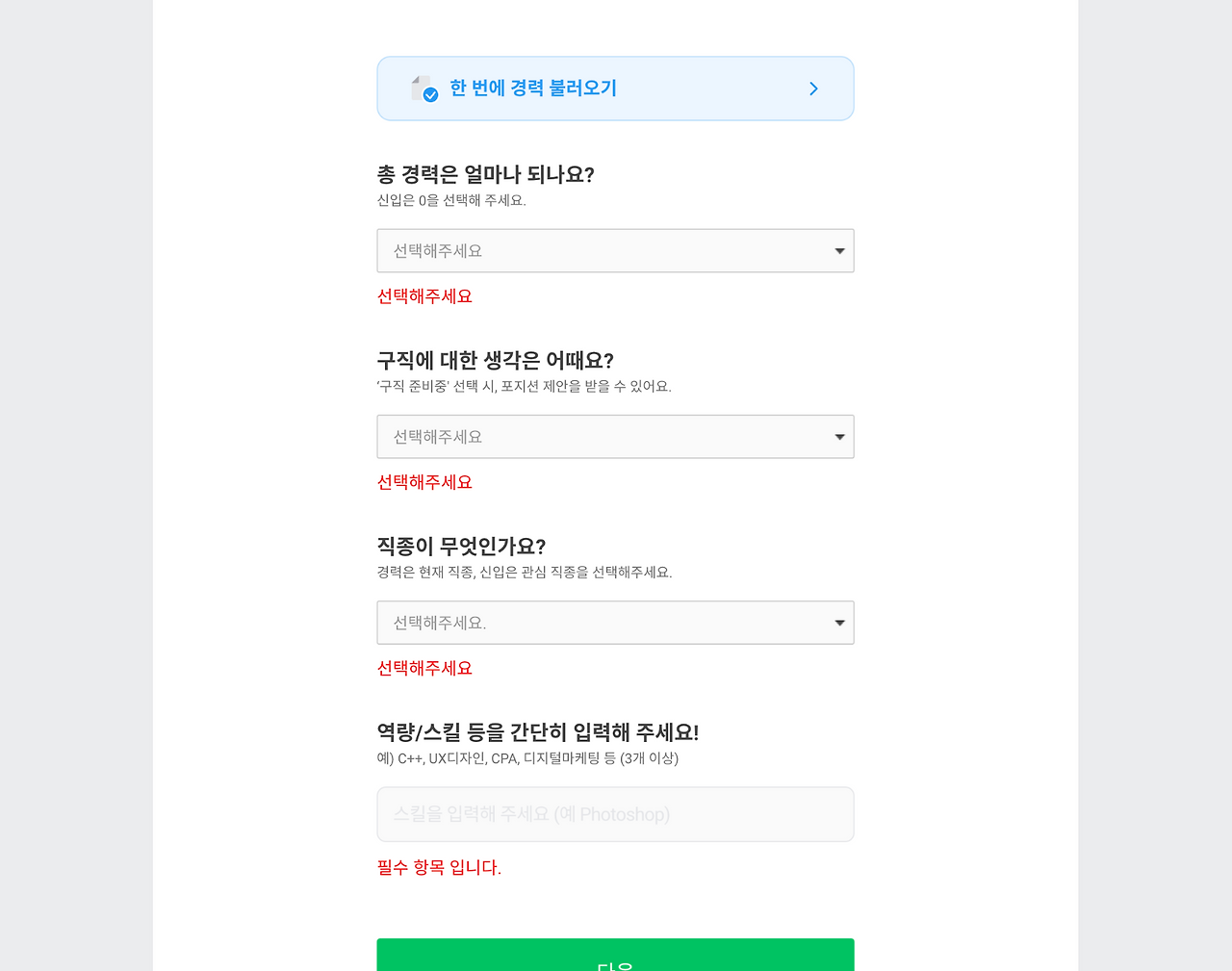
Task: Click the 선택해주세요 error under the 구직 dropdown
Action: pyautogui.click(x=424, y=482)
